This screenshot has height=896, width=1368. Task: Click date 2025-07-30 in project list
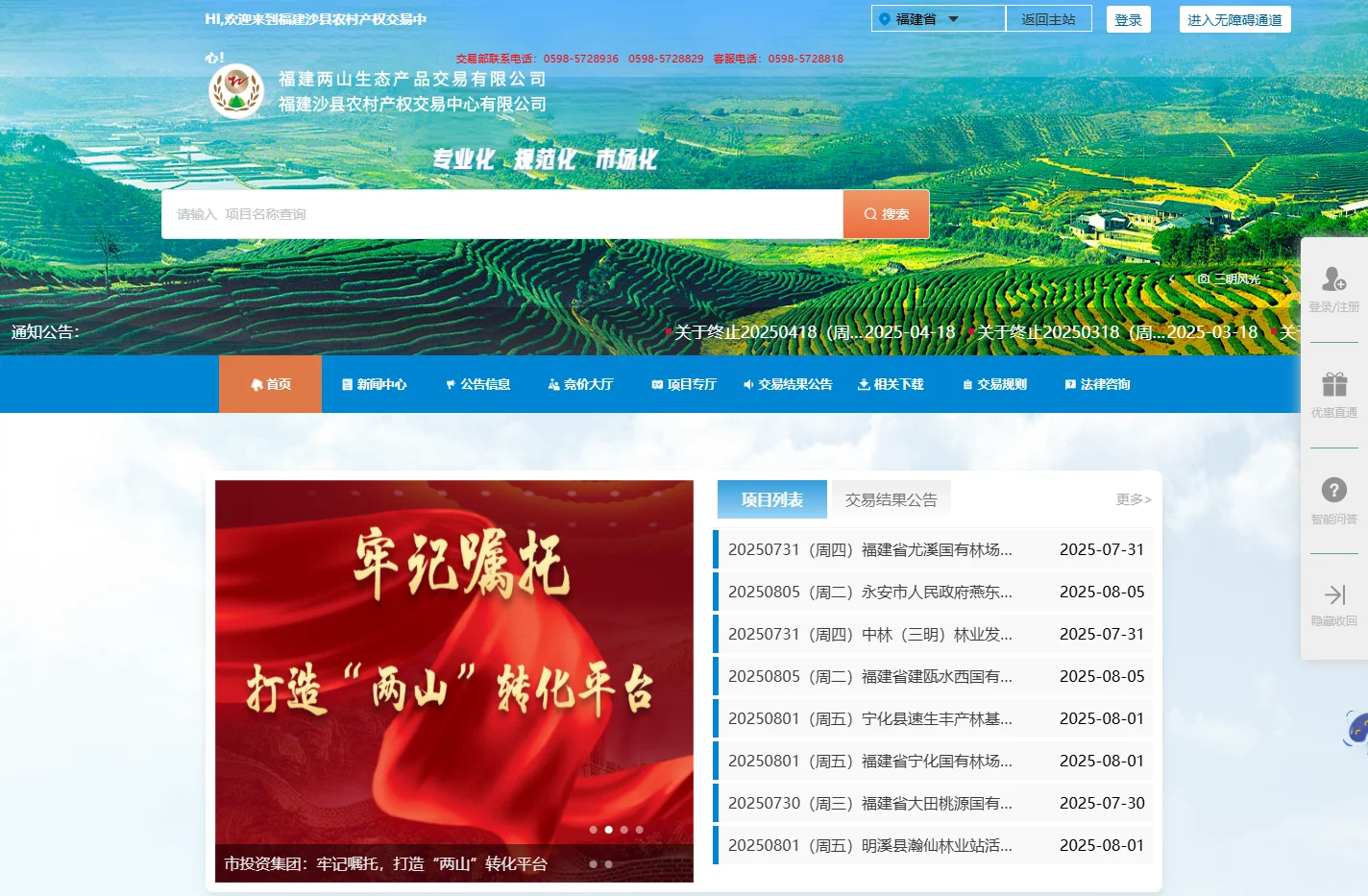(x=1102, y=803)
